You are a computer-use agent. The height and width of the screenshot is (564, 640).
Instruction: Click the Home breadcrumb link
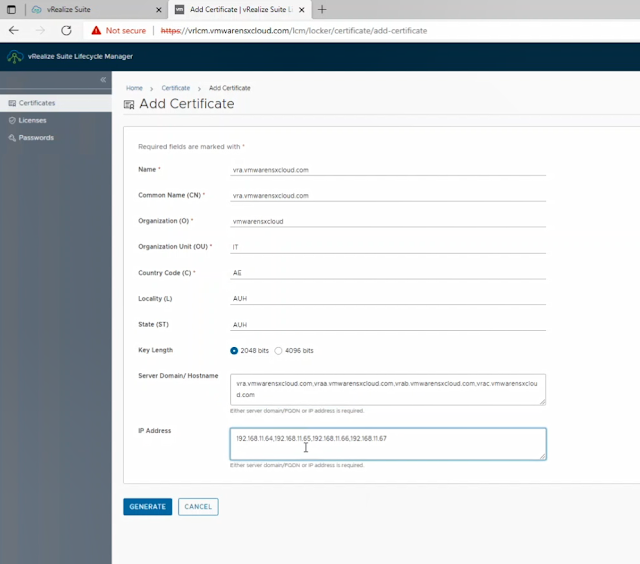click(x=134, y=88)
